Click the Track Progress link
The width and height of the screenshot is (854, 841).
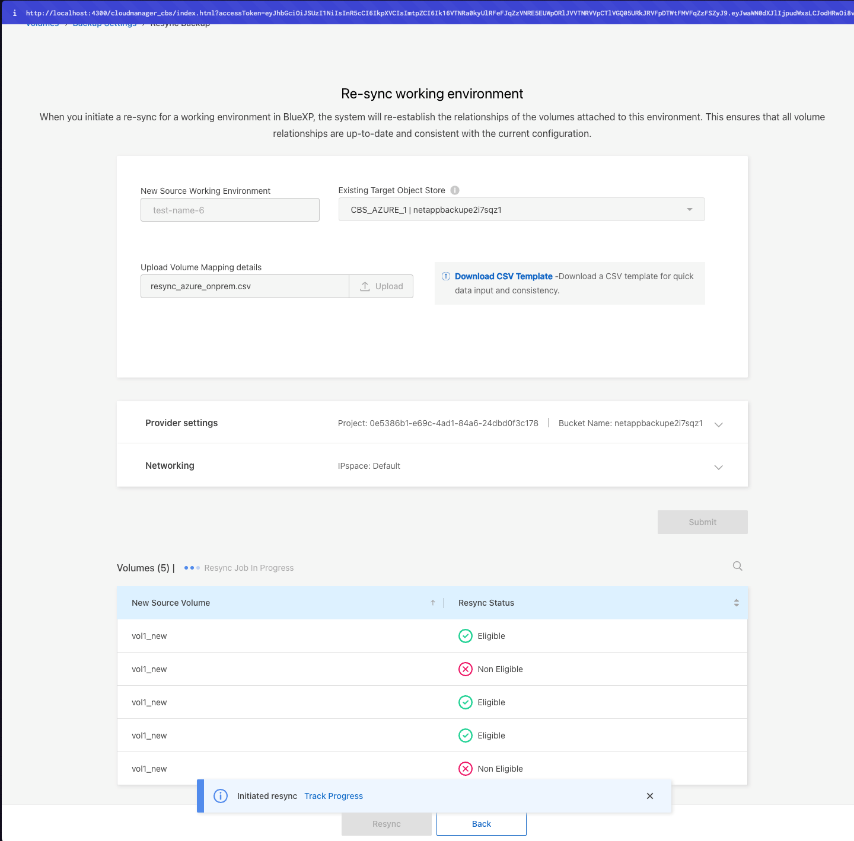(x=333, y=796)
